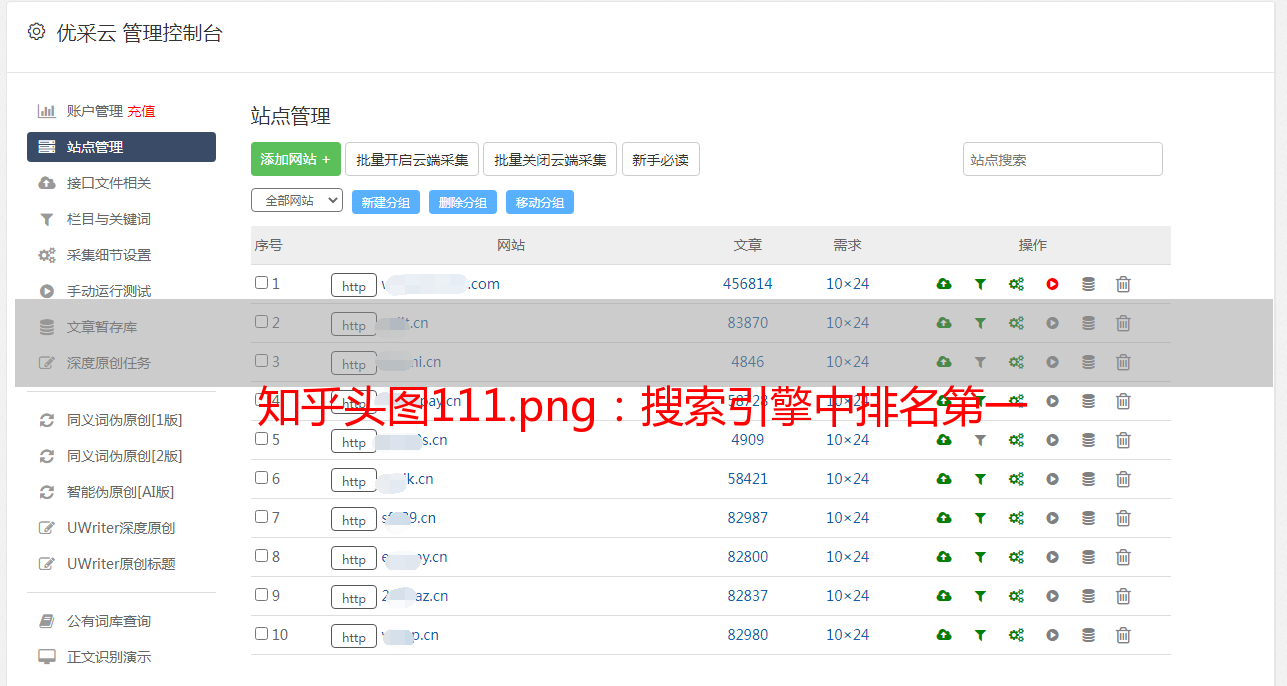Open the http selector in row 6
The height and width of the screenshot is (686, 1287).
[x=354, y=481]
